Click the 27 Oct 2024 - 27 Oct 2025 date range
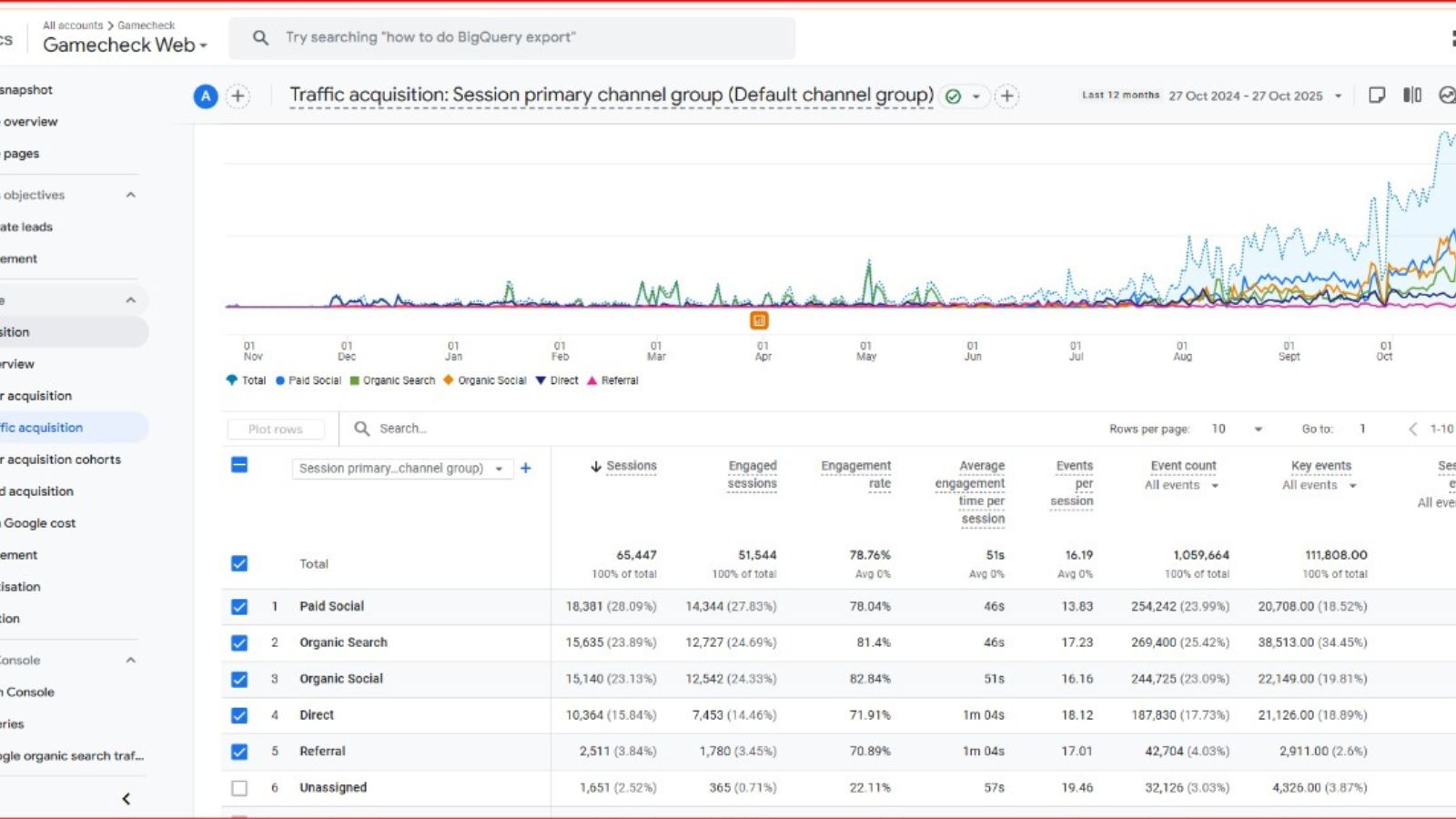 point(1246,96)
